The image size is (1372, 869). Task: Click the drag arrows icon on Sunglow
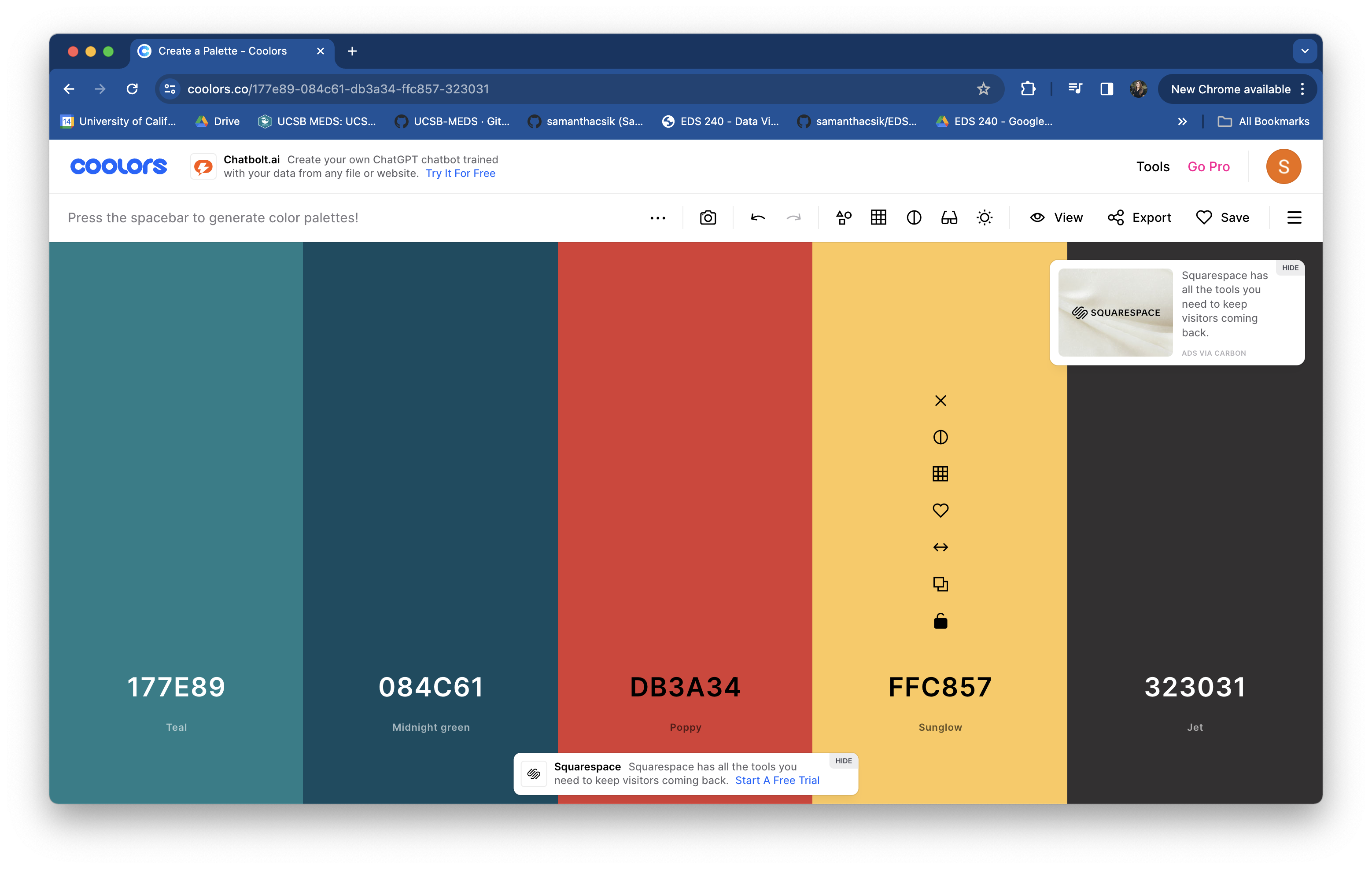tap(940, 547)
